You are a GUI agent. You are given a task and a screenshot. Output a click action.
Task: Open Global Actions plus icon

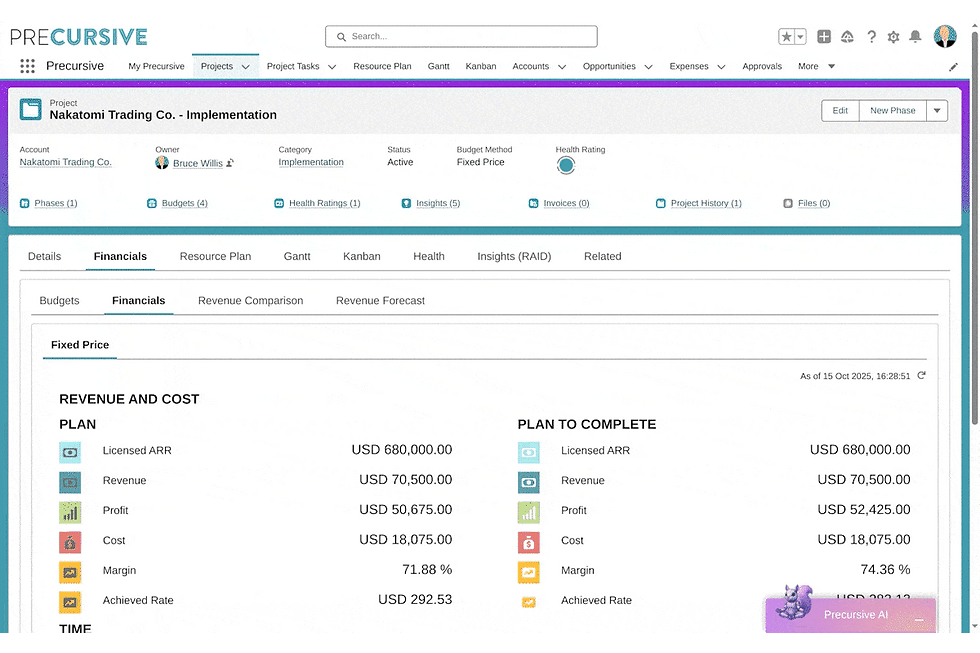tap(824, 37)
